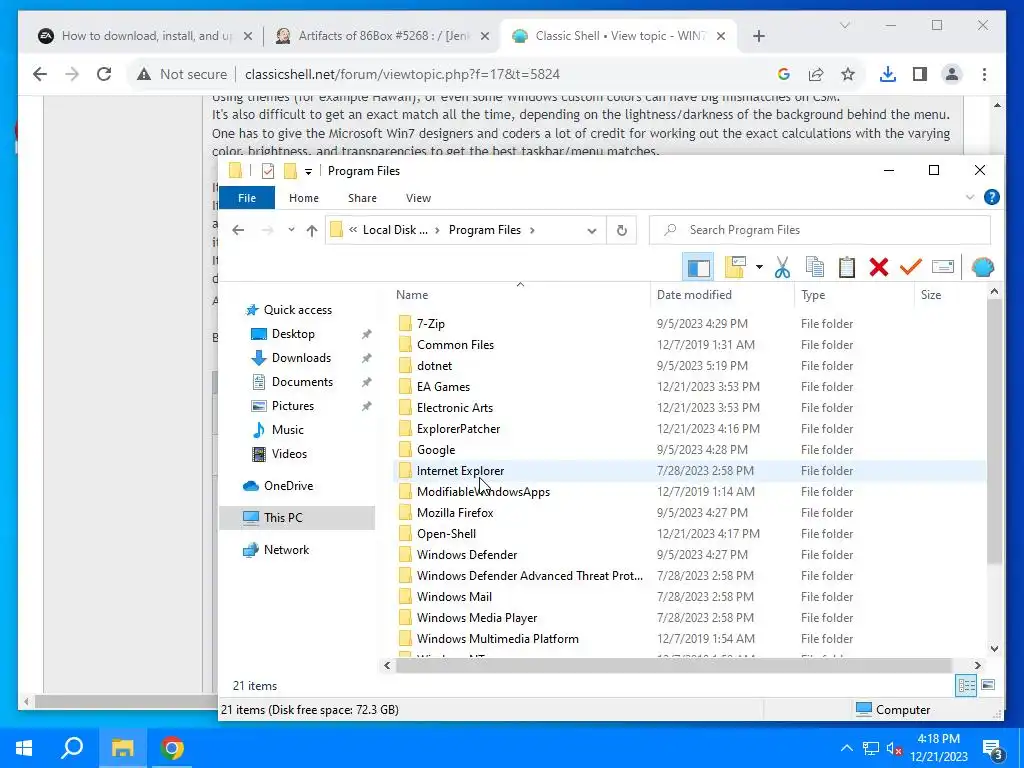Open Folder Options toolbar icon
This screenshot has width=1024, height=768.
(x=735, y=267)
